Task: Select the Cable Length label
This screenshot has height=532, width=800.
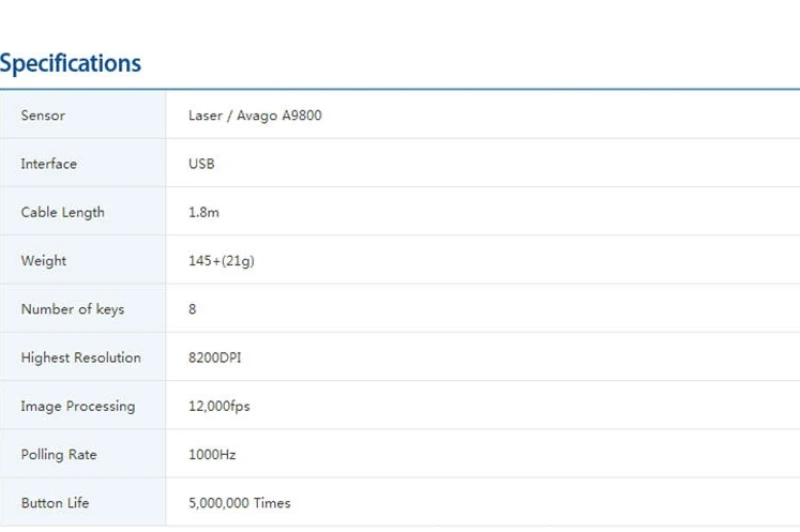Action: click(63, 212)
